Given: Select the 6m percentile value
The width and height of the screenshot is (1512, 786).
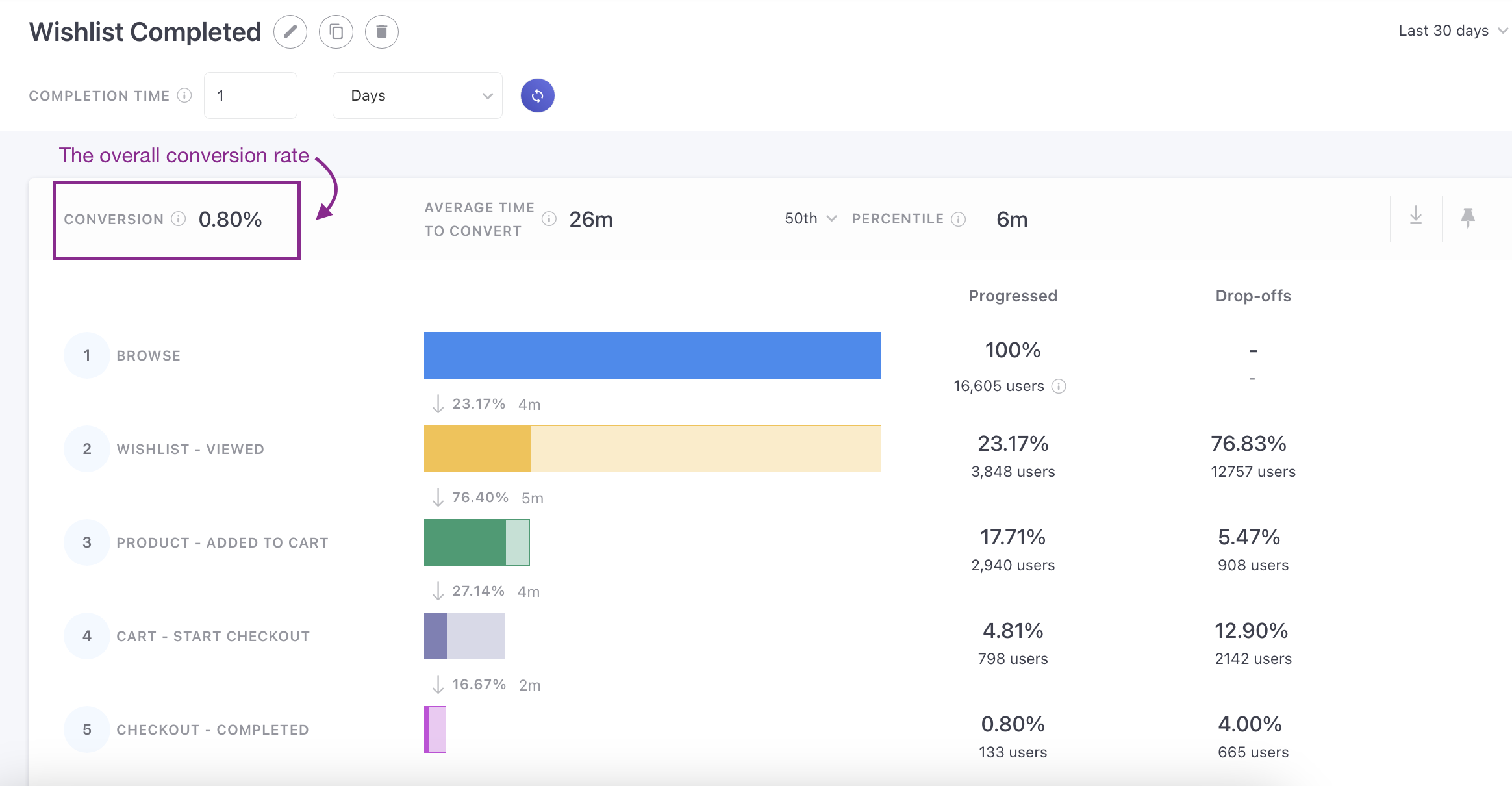Looking at the screenshot, I should (x=1012, y=220).
